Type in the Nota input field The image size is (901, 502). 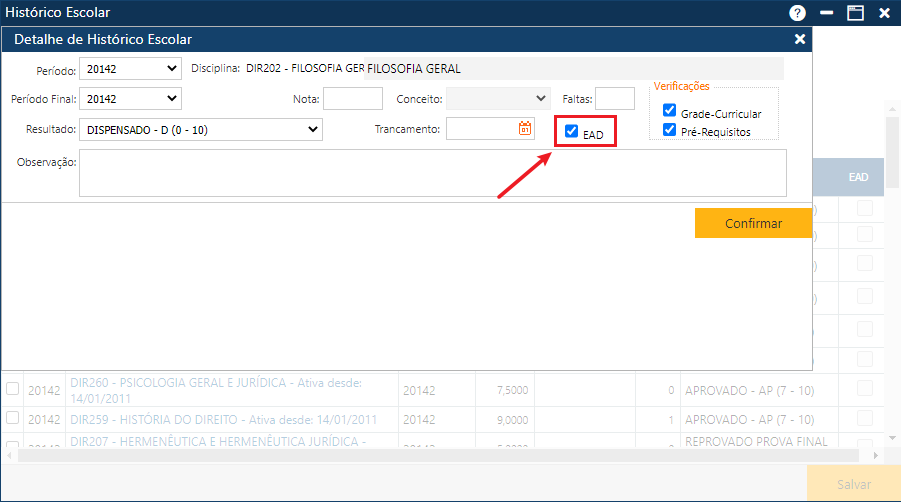point(352,98)
